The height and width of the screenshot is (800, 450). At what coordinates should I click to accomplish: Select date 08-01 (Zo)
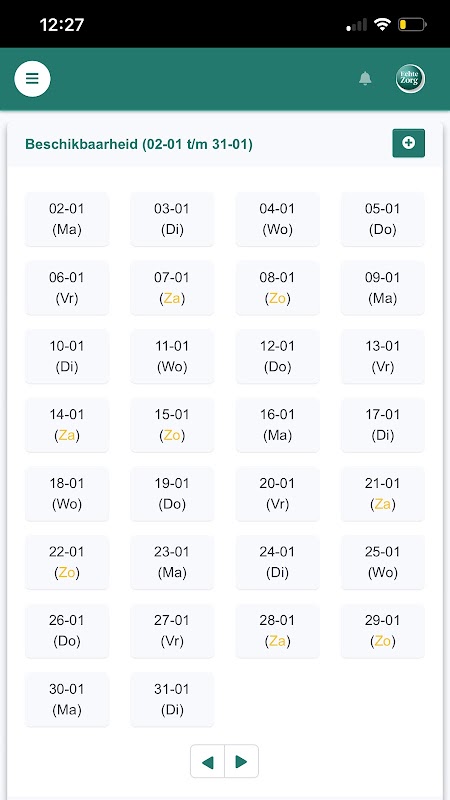pos(278,288)
